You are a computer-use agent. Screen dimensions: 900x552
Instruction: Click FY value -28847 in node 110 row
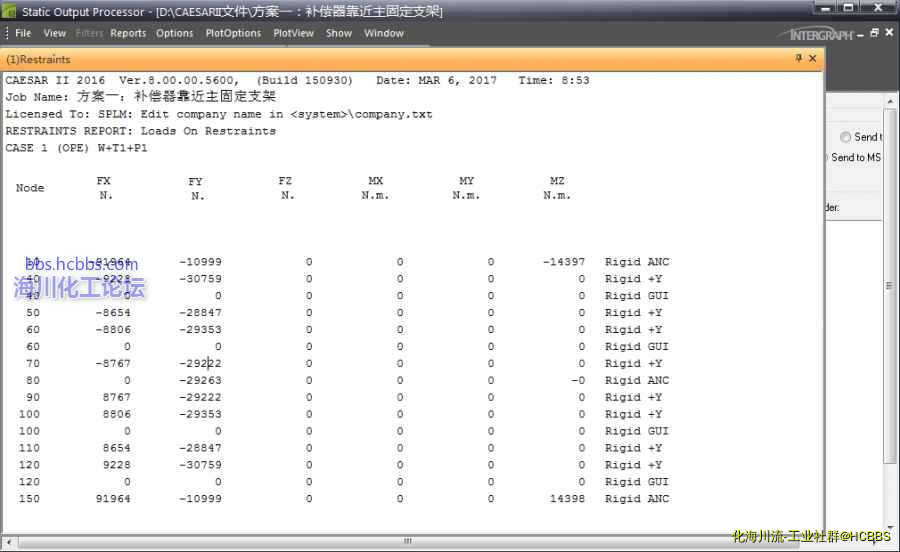(200, 448)
